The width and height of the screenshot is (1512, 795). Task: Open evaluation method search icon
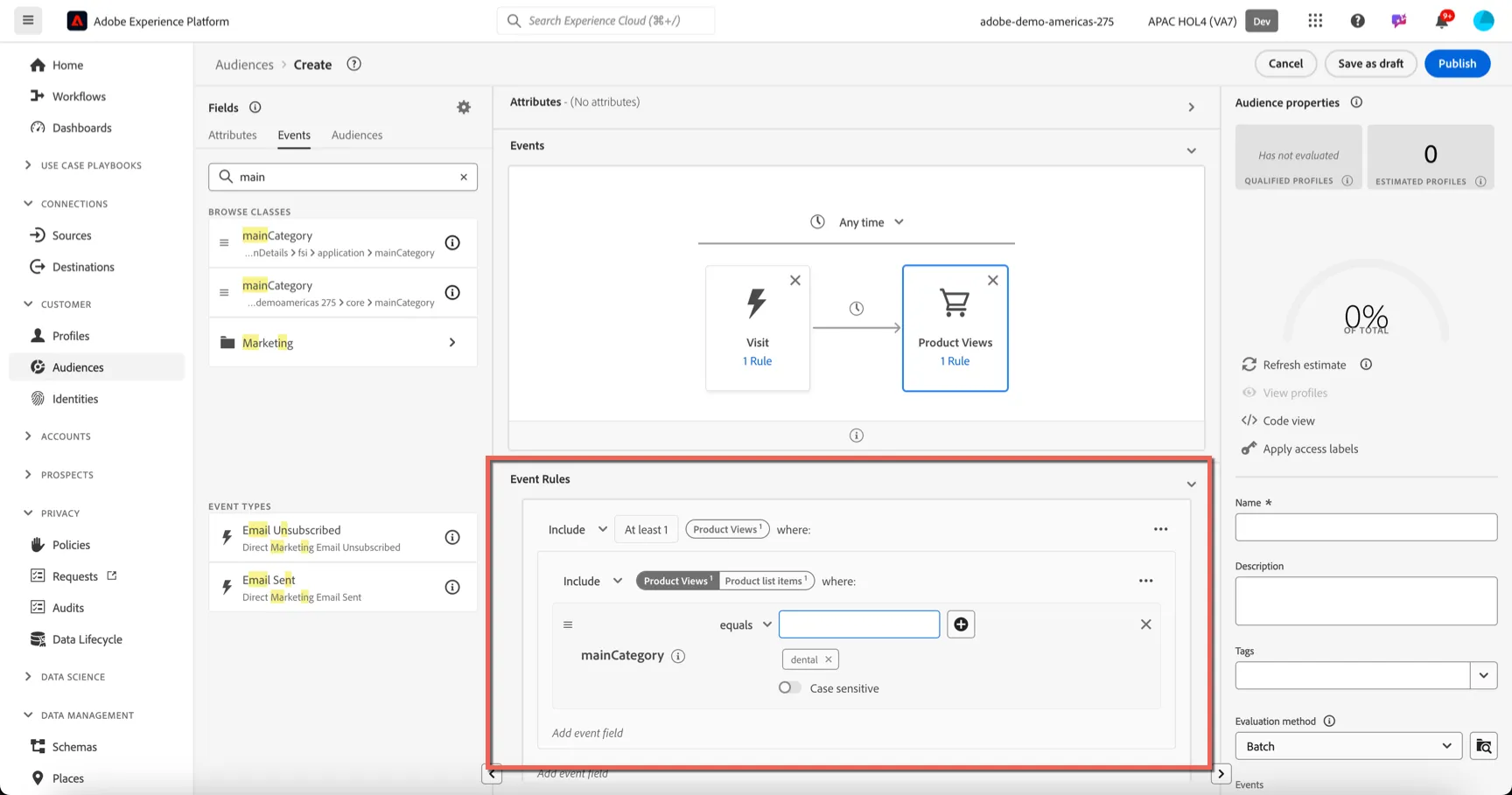coord(1484,746)
